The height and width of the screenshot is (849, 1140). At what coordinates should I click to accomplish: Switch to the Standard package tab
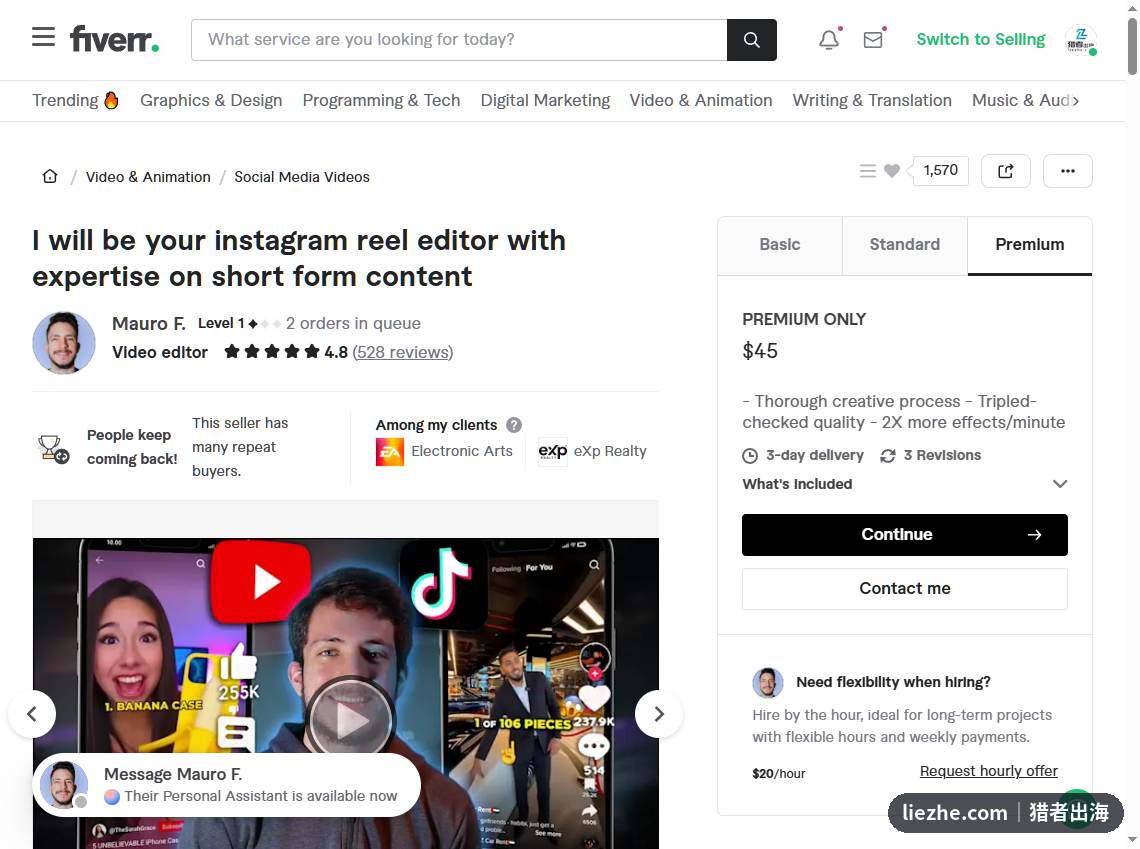(905, 245)
